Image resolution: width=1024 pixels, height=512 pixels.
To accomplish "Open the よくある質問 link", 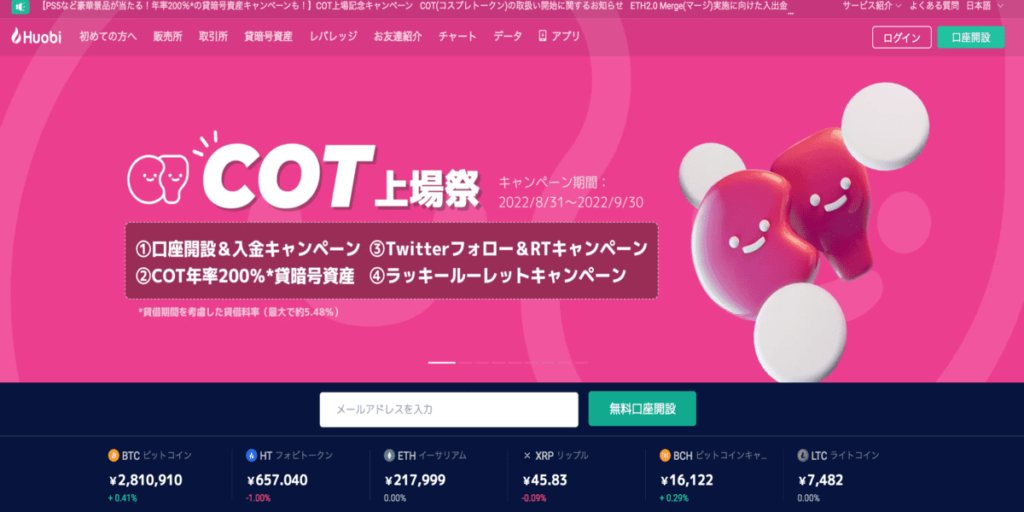I will click(x=933, y=6).
